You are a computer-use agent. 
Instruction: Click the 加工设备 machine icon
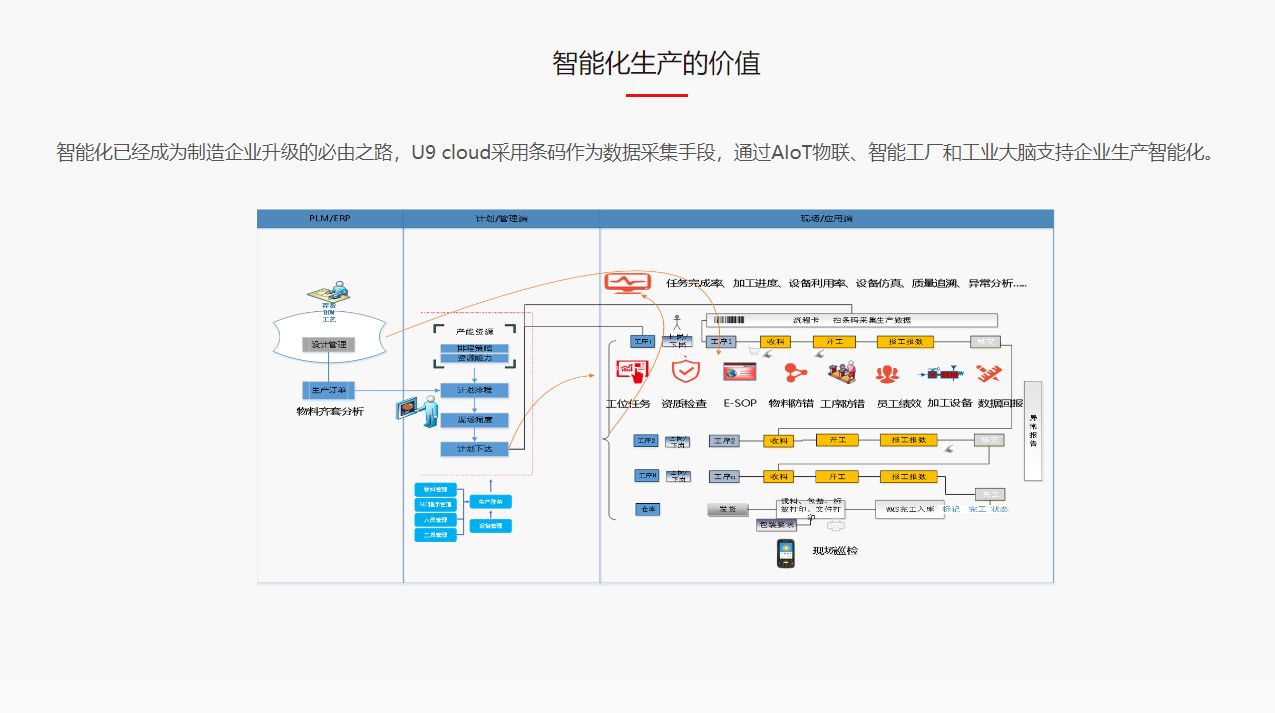pos(947,374)
